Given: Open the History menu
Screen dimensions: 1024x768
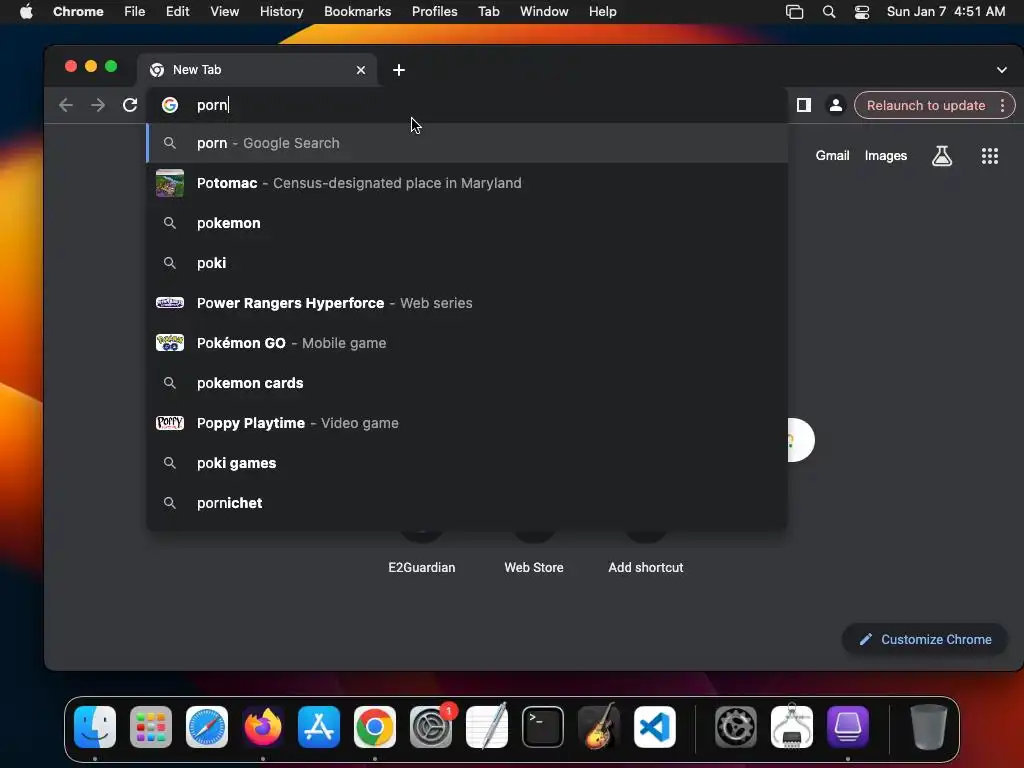Looking at the screenshot, I should pos(281,12).
